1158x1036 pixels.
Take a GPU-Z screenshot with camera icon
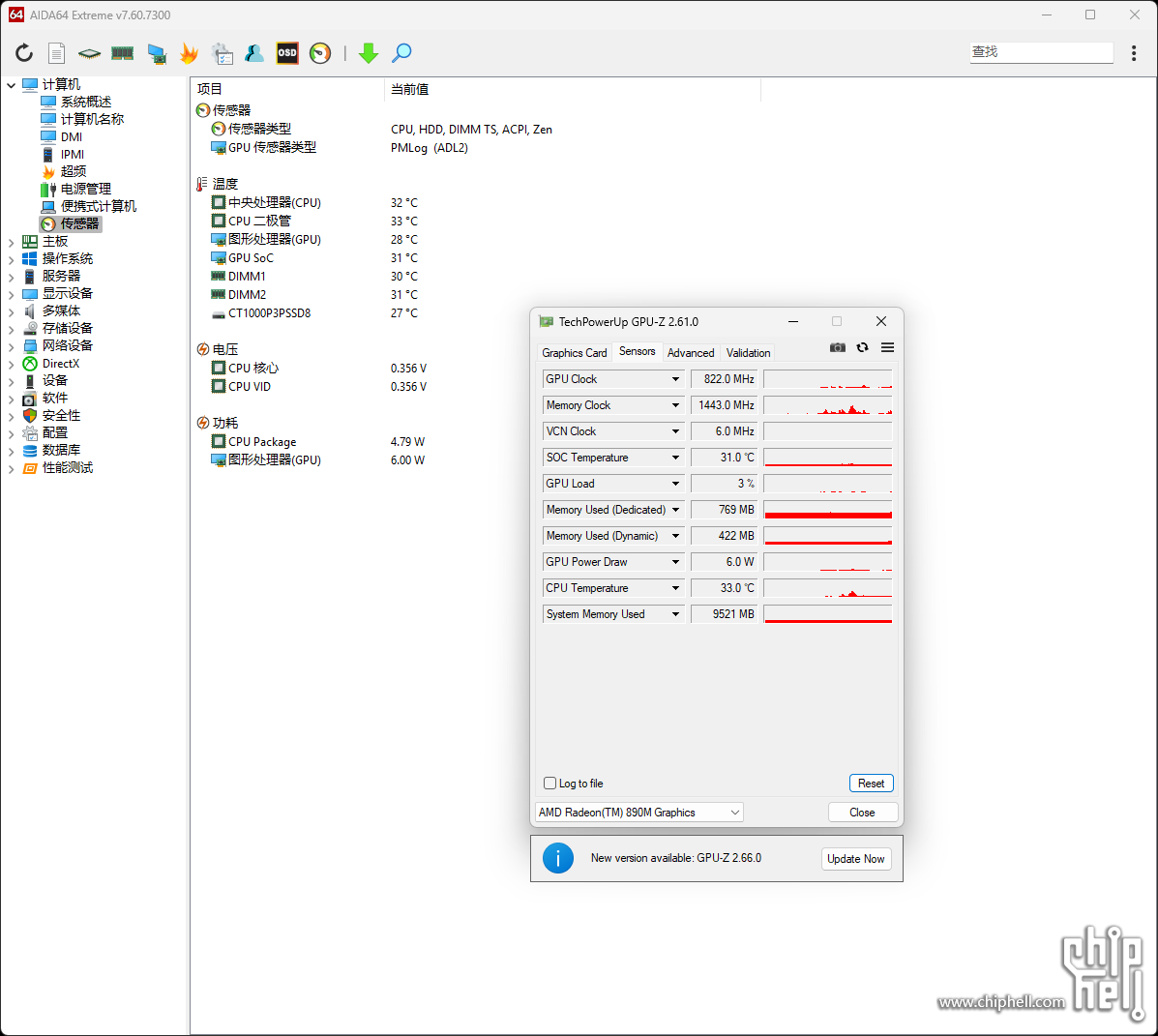(838, 348)
